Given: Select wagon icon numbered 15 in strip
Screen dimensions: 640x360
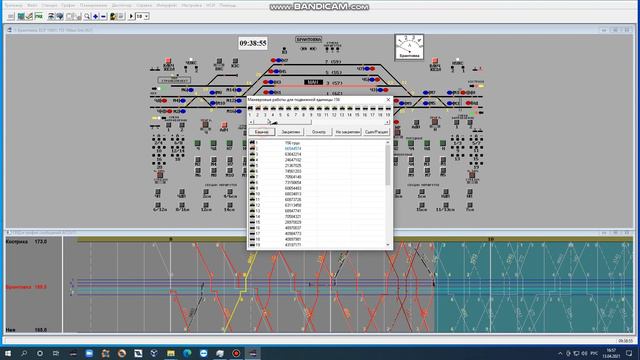Looking at the screenshot, I should 358,109.
